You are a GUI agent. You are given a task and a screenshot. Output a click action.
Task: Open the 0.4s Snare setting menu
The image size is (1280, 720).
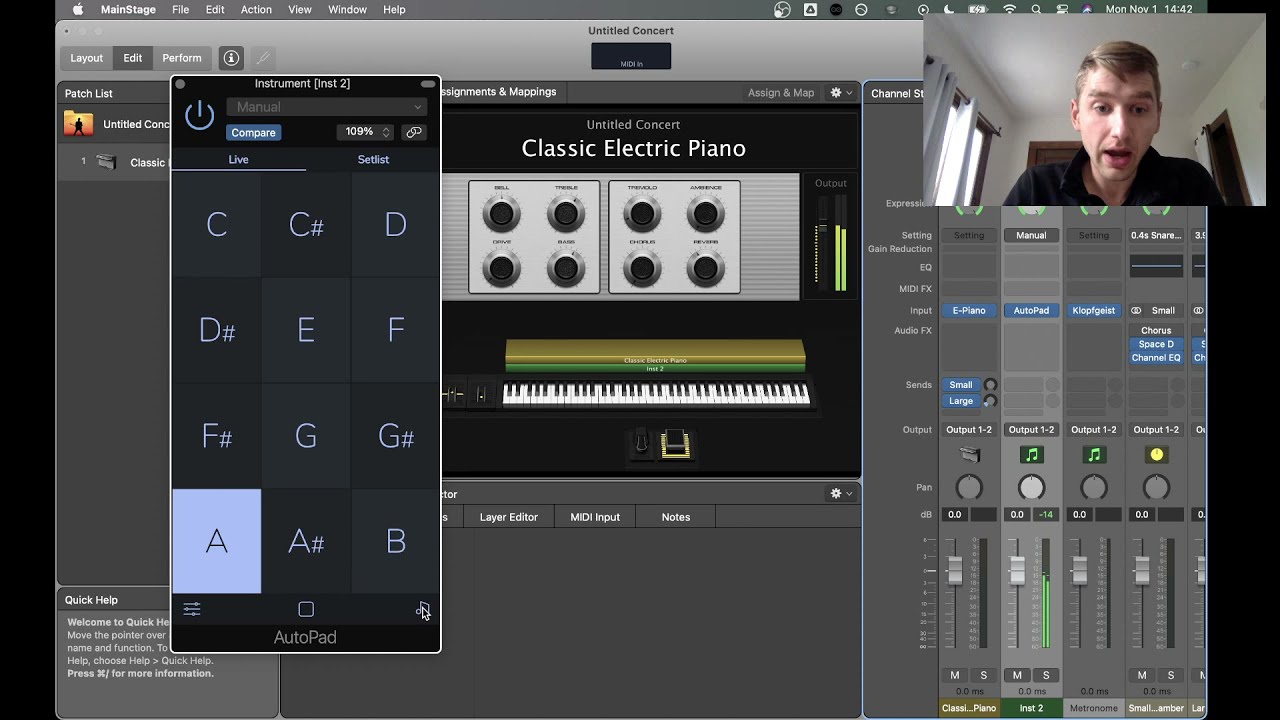tap(1156, 235)
